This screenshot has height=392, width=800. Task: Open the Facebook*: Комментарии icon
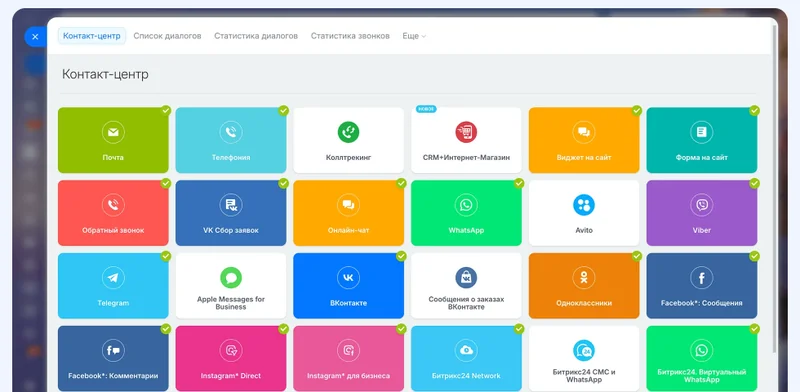pyautogui.click(x=113, y=351)
